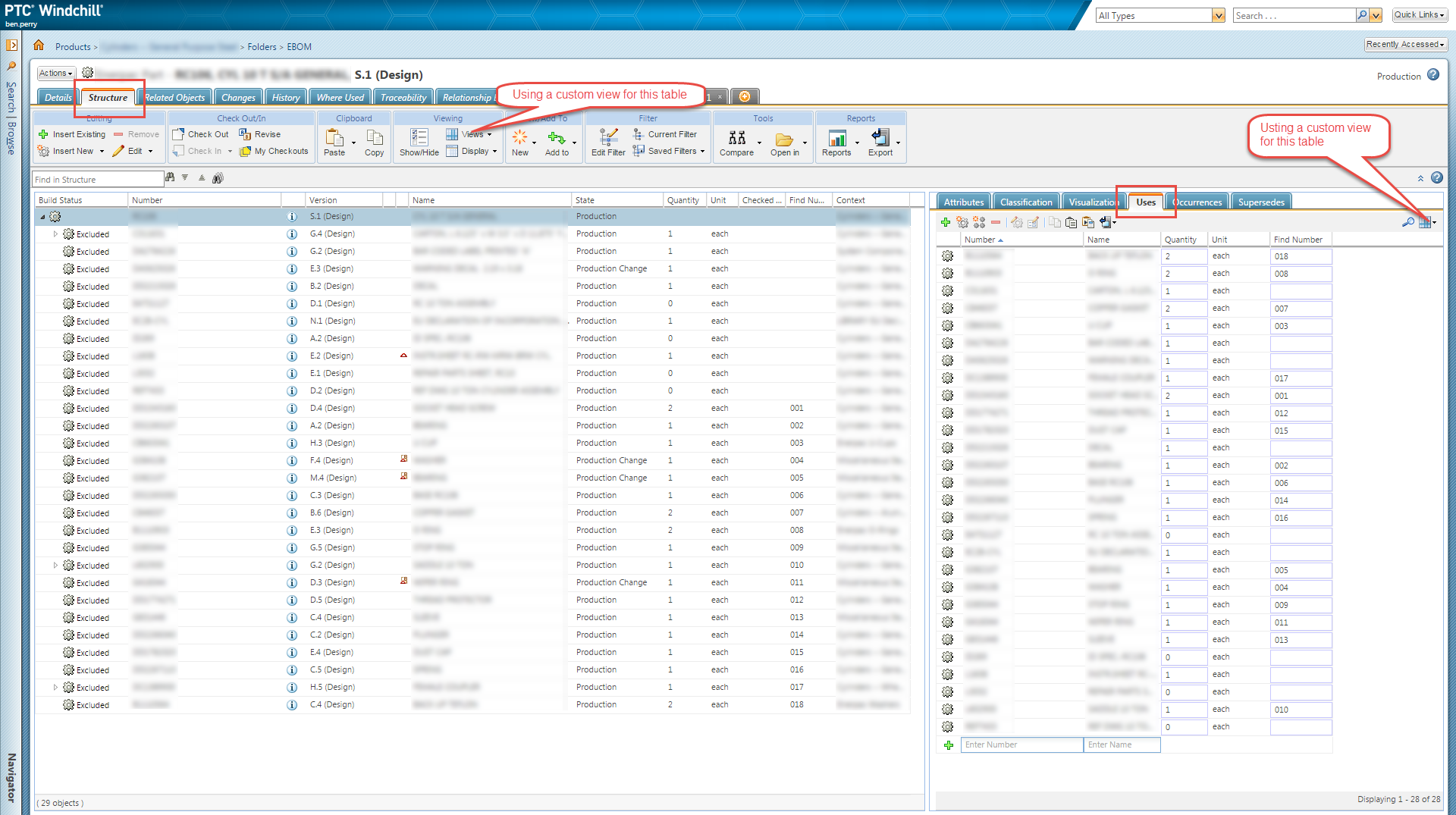Open the Classification tab
Screen dimensions: 1456x815
point(1025,202)
